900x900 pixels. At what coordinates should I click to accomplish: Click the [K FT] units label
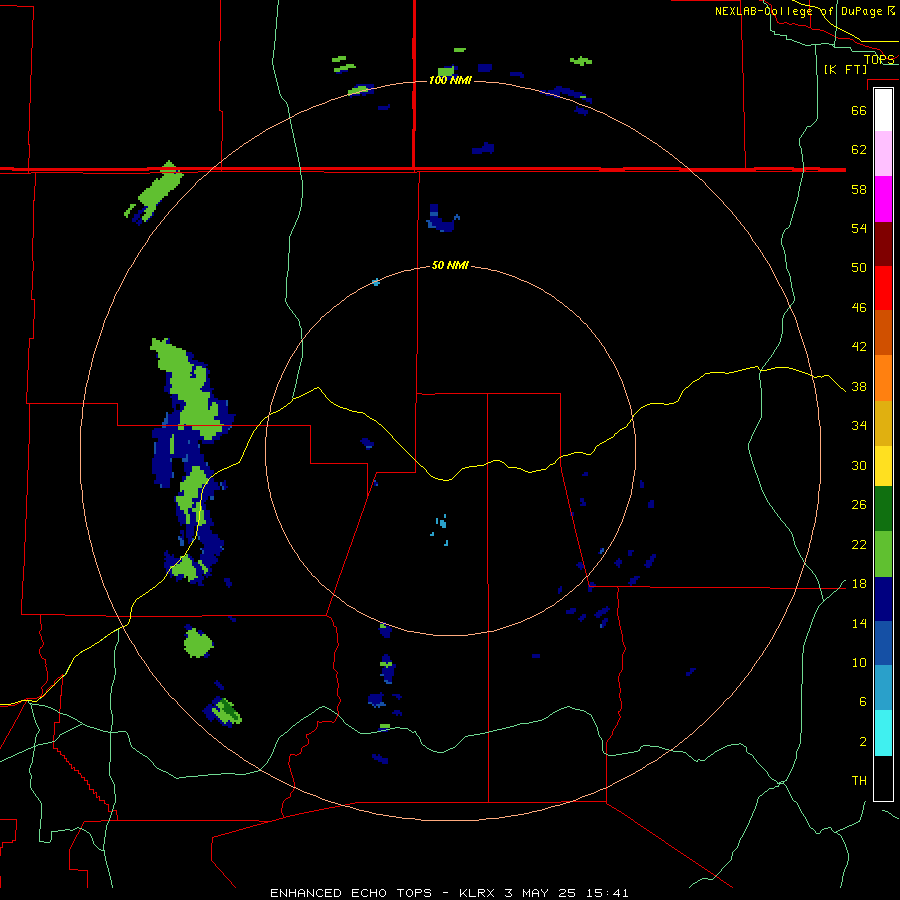point(845,69)
